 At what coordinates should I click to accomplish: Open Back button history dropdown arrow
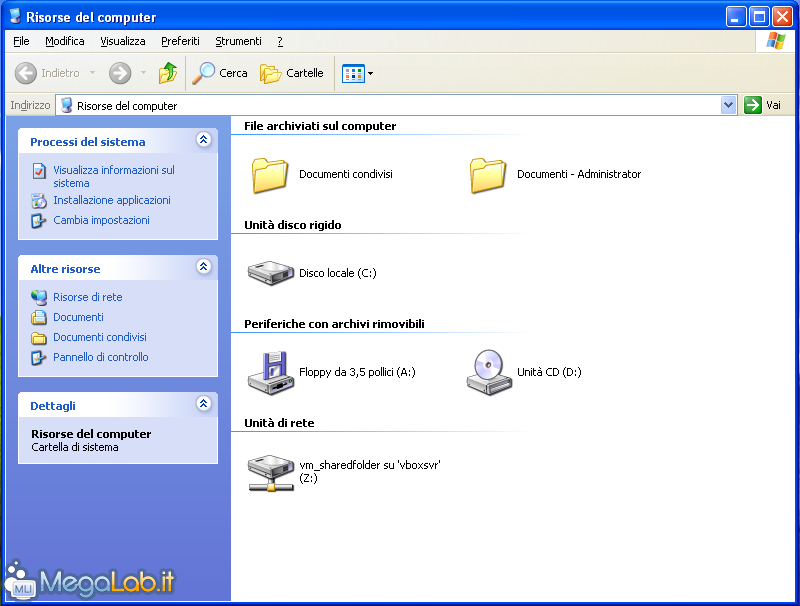[92, 73]
